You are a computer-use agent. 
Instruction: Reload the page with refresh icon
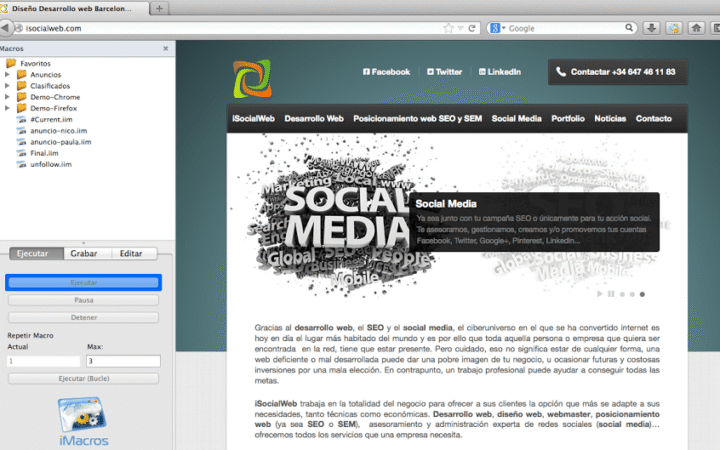click(472, 28)
